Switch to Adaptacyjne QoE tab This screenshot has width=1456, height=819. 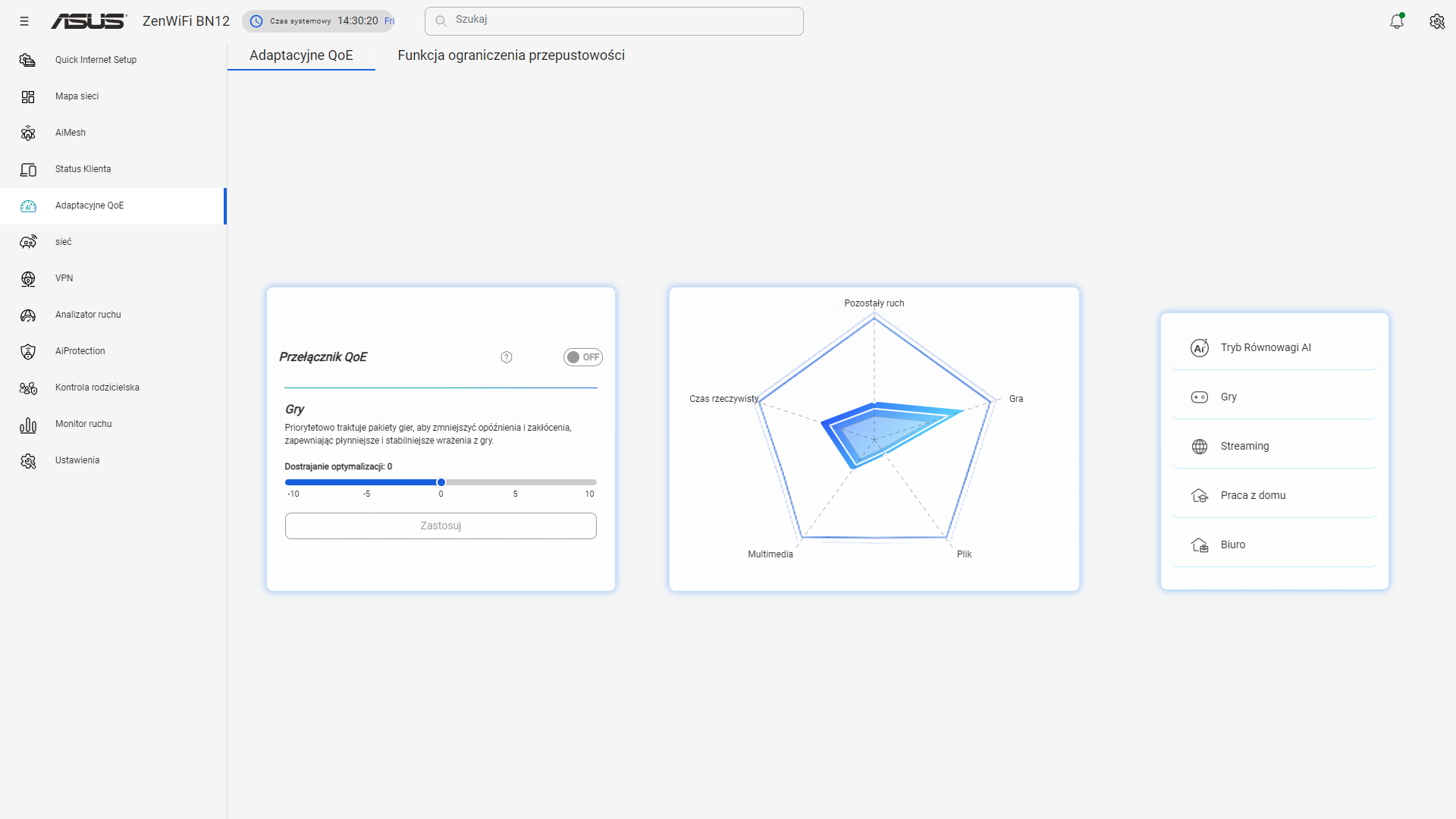pos(301,55)
